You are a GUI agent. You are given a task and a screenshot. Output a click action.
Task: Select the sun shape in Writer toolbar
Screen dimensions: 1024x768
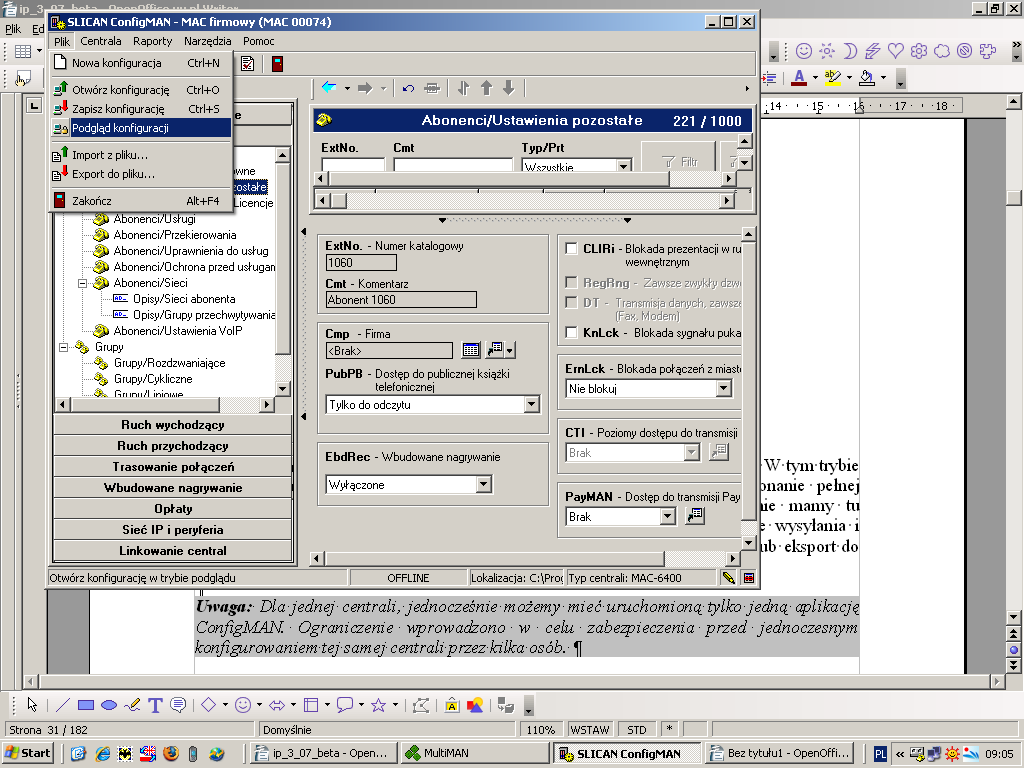coord(827,50)
